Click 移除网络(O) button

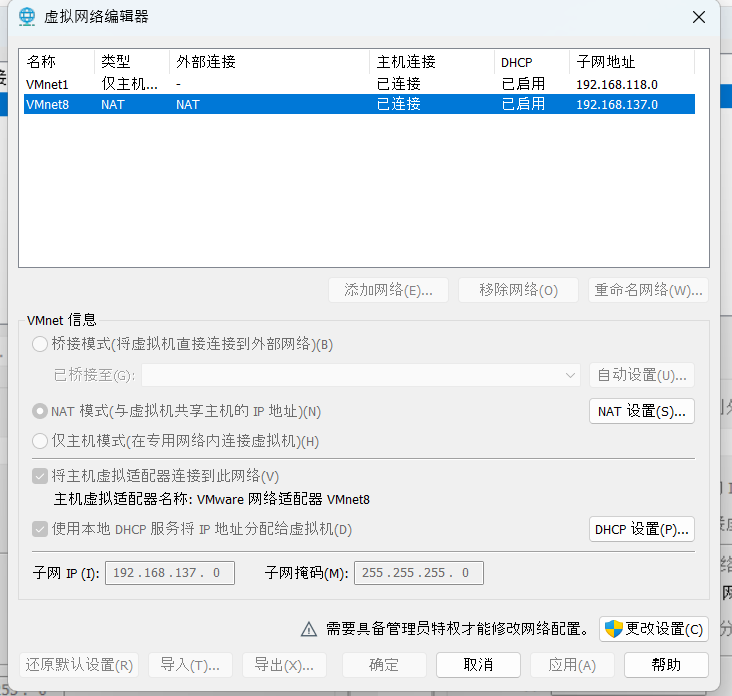click(518, 290)
